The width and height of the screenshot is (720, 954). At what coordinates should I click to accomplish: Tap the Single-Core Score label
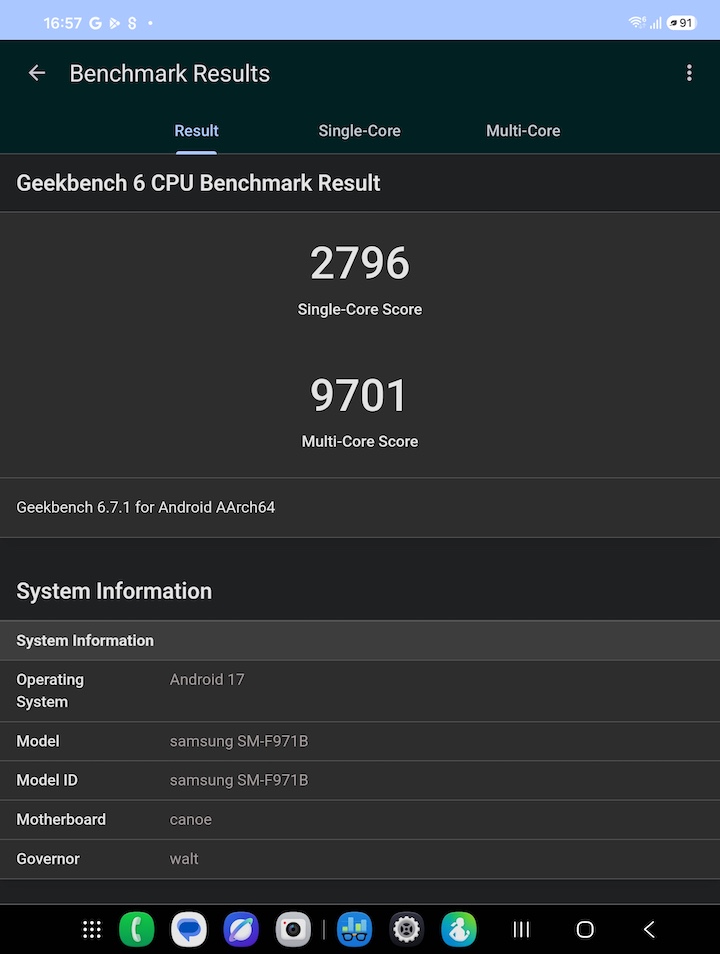click(360, 309)
